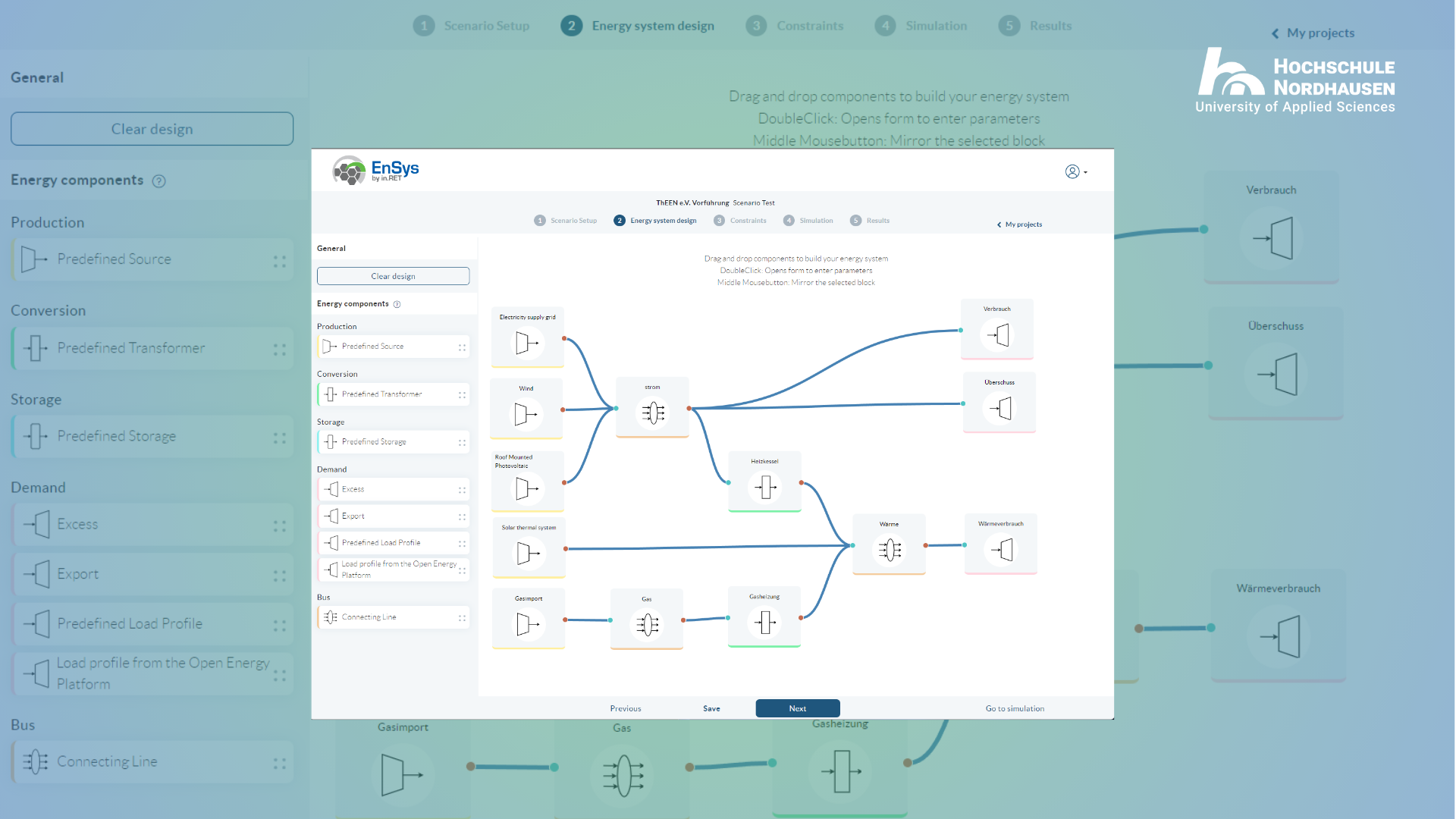
Task: Select the Gasheizung transformer block
Action: tap(764, 617)
